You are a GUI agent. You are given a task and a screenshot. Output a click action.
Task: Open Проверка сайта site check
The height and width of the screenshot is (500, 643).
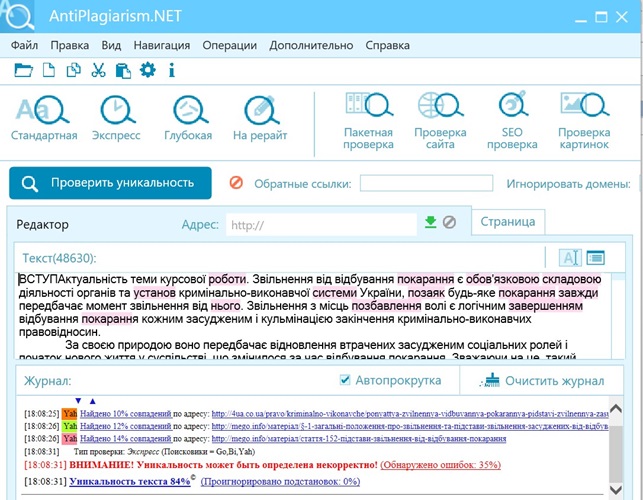tap(440, 121)
